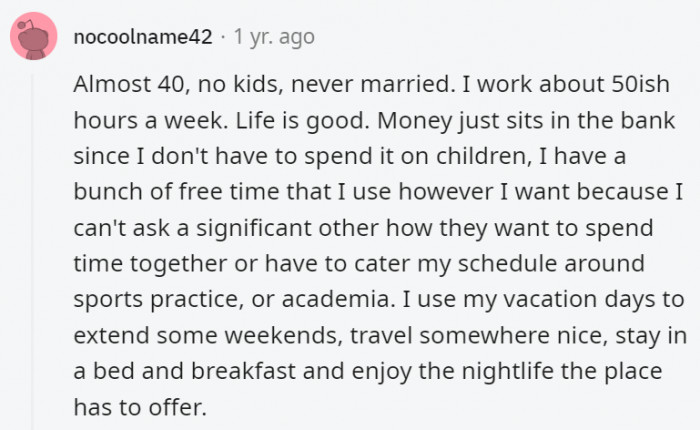
Task: Click the word 'breakfast' in the comment
Action: click(x=243, y=371)
